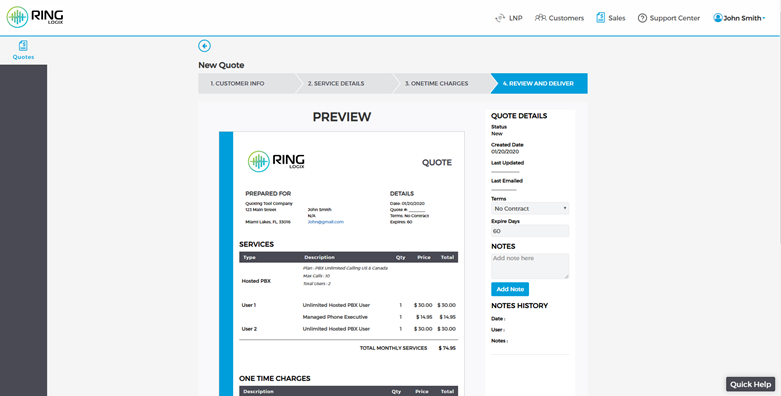Click TOTAL MONTHLY SERVICES label
This screenshot has height=396, width=781.
[393, 348]
